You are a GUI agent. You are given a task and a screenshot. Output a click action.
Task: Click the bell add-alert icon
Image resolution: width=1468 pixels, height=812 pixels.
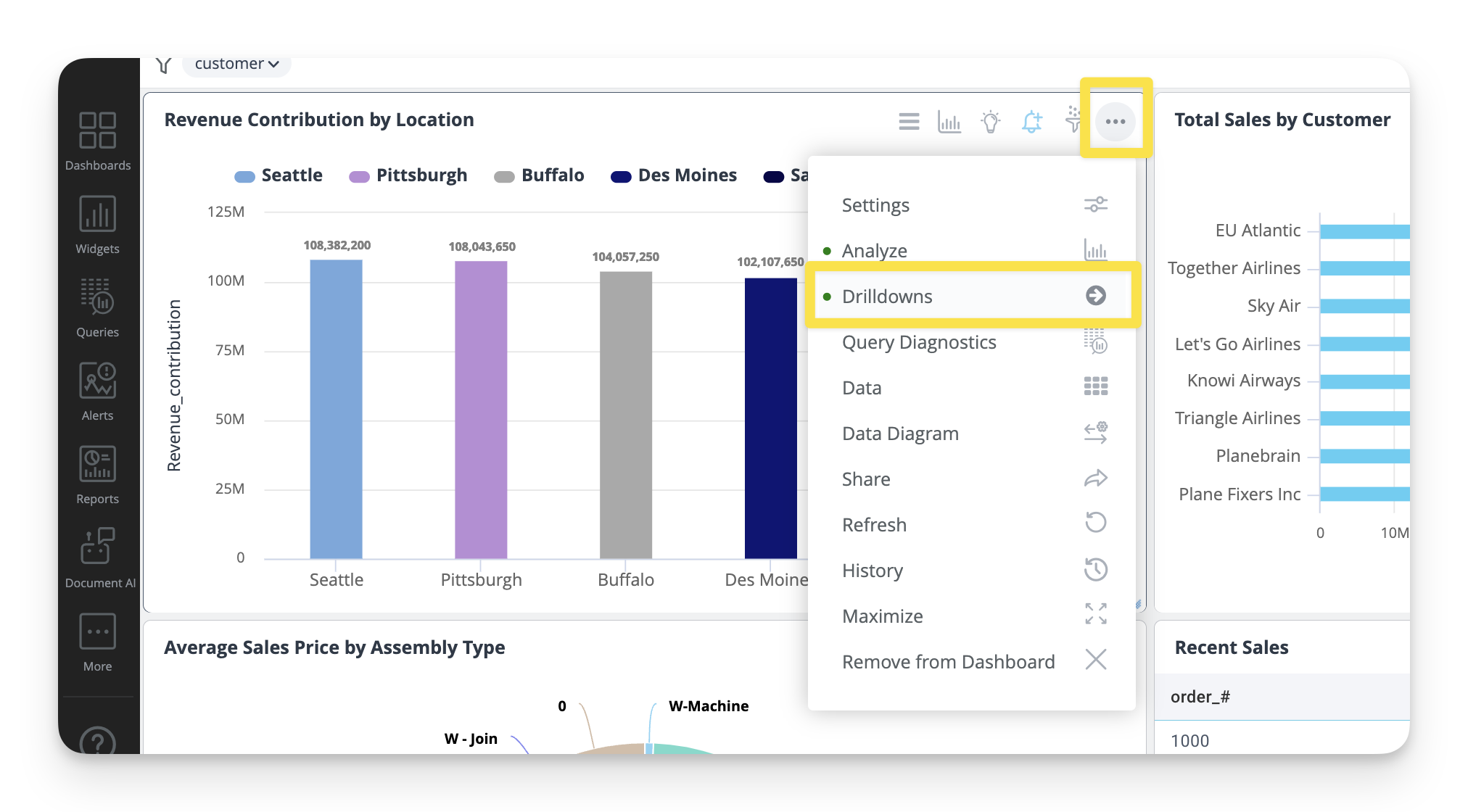pos(1031,122)
